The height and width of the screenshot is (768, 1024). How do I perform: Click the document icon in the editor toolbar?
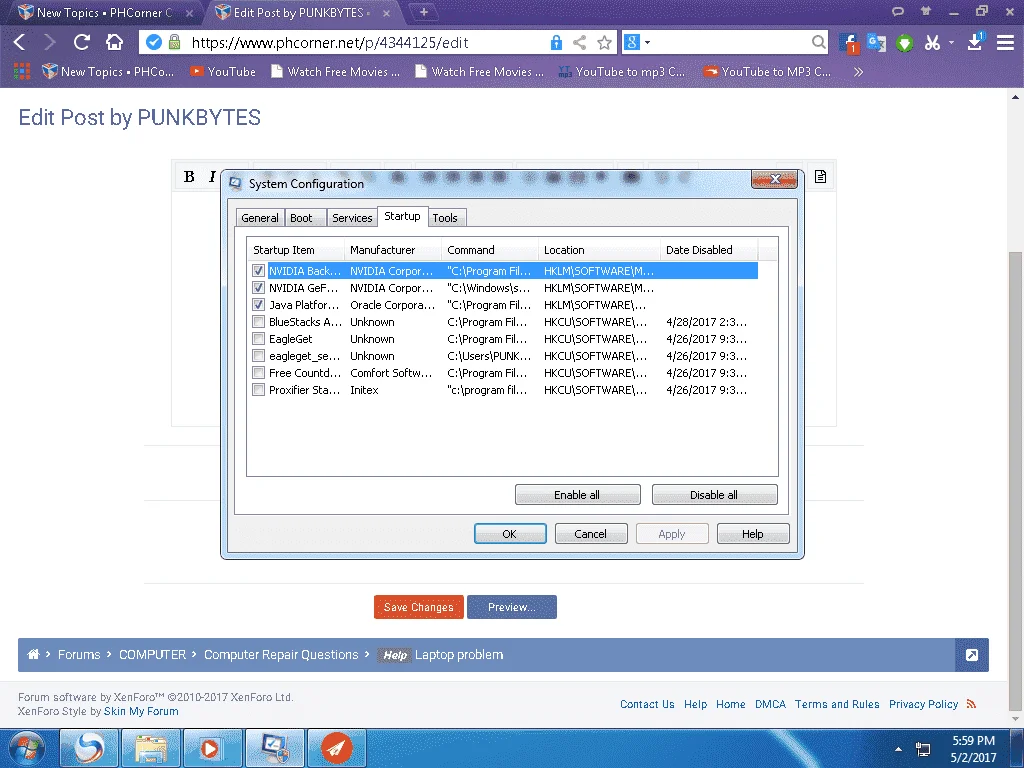pos(821,176)
